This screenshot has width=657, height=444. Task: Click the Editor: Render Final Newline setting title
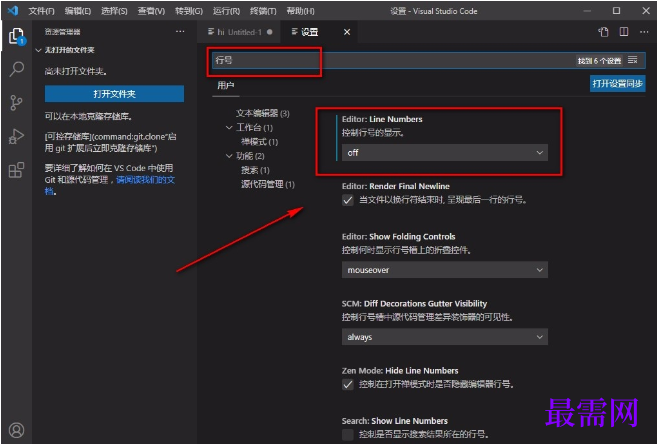pyautogui.click(x=396, y=186)
